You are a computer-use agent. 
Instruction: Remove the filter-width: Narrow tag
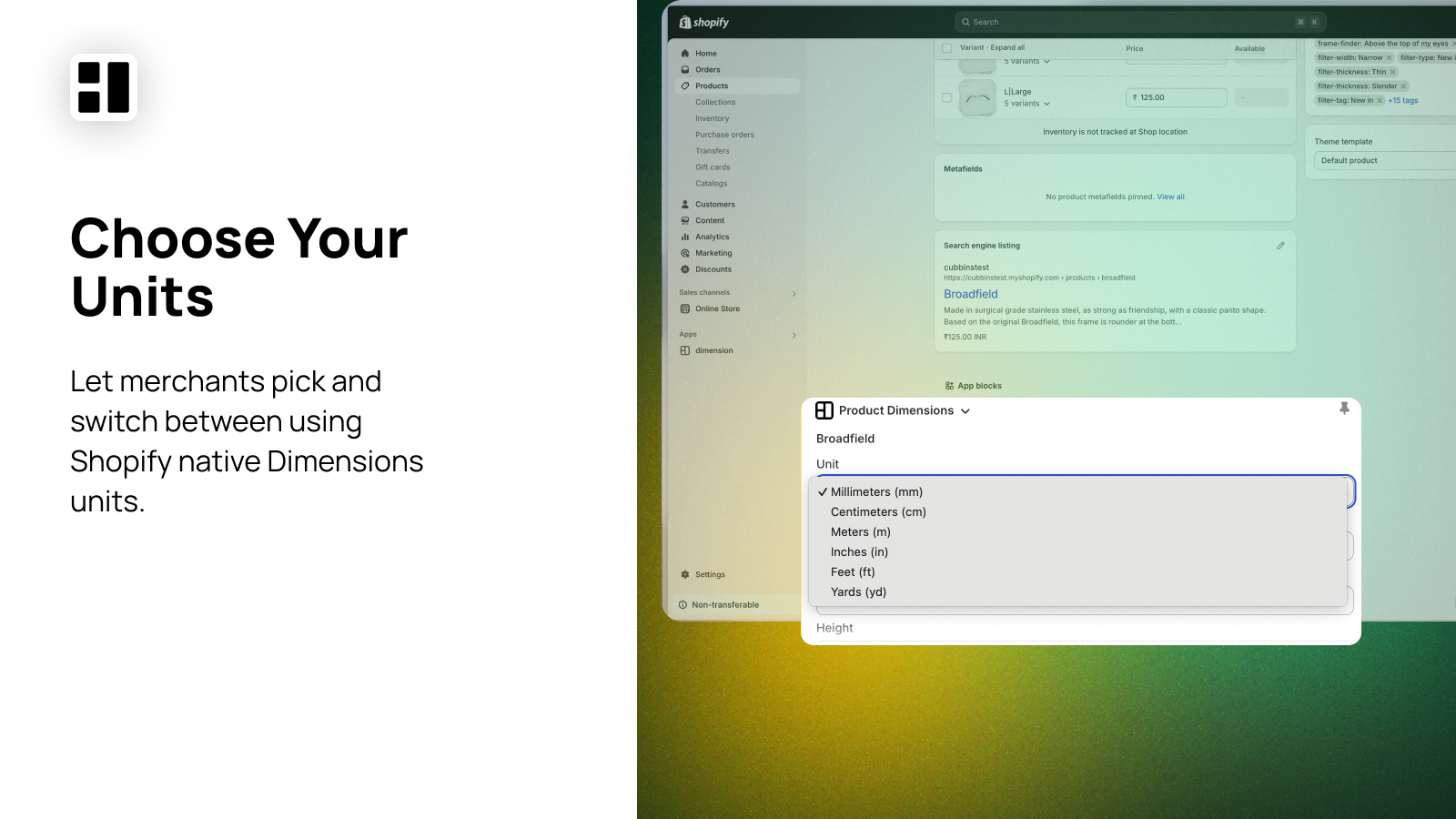pos(1389,58)
